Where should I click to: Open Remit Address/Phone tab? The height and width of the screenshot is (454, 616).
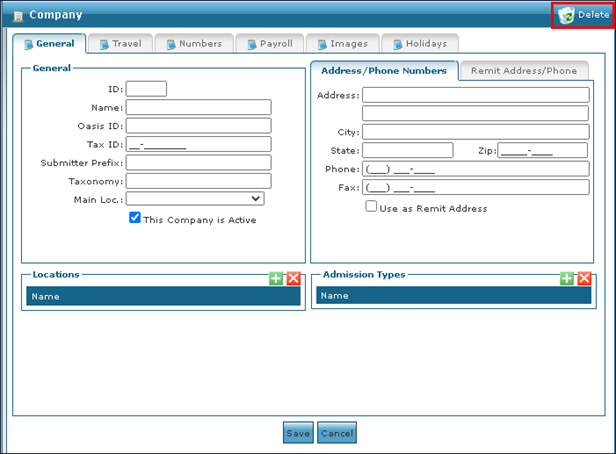click(x=524, y=71)
